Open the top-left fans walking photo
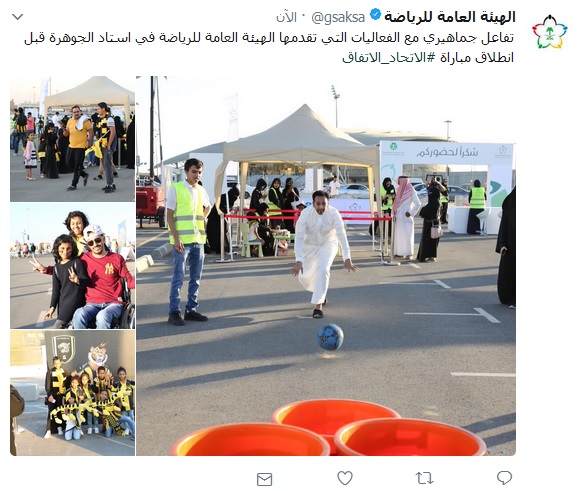 pos(72,139)
